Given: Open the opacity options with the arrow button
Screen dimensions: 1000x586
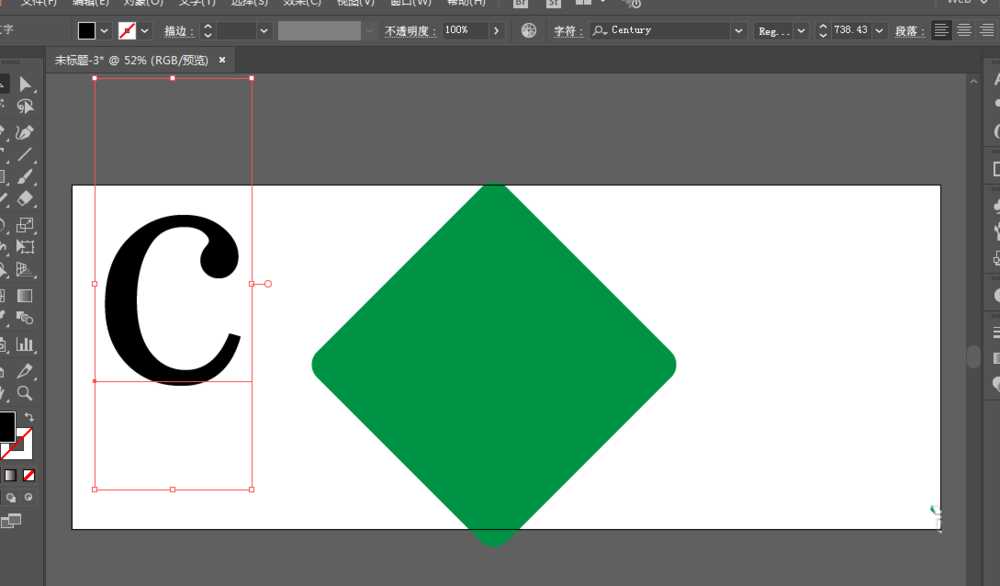Looking at the screenshot, I should 497,30.
